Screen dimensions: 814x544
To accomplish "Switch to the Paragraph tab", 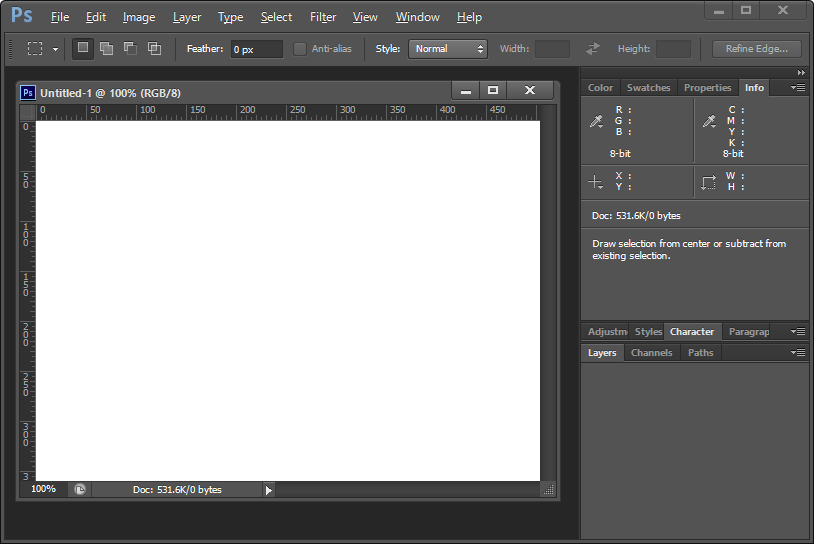I will pos(748,332).
